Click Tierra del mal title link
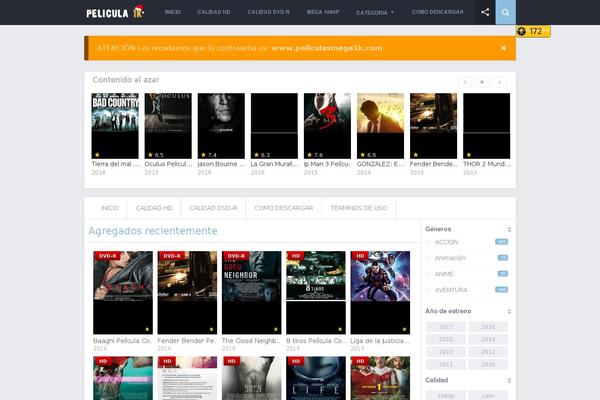 pyautogui.click(x=115, y=164)
